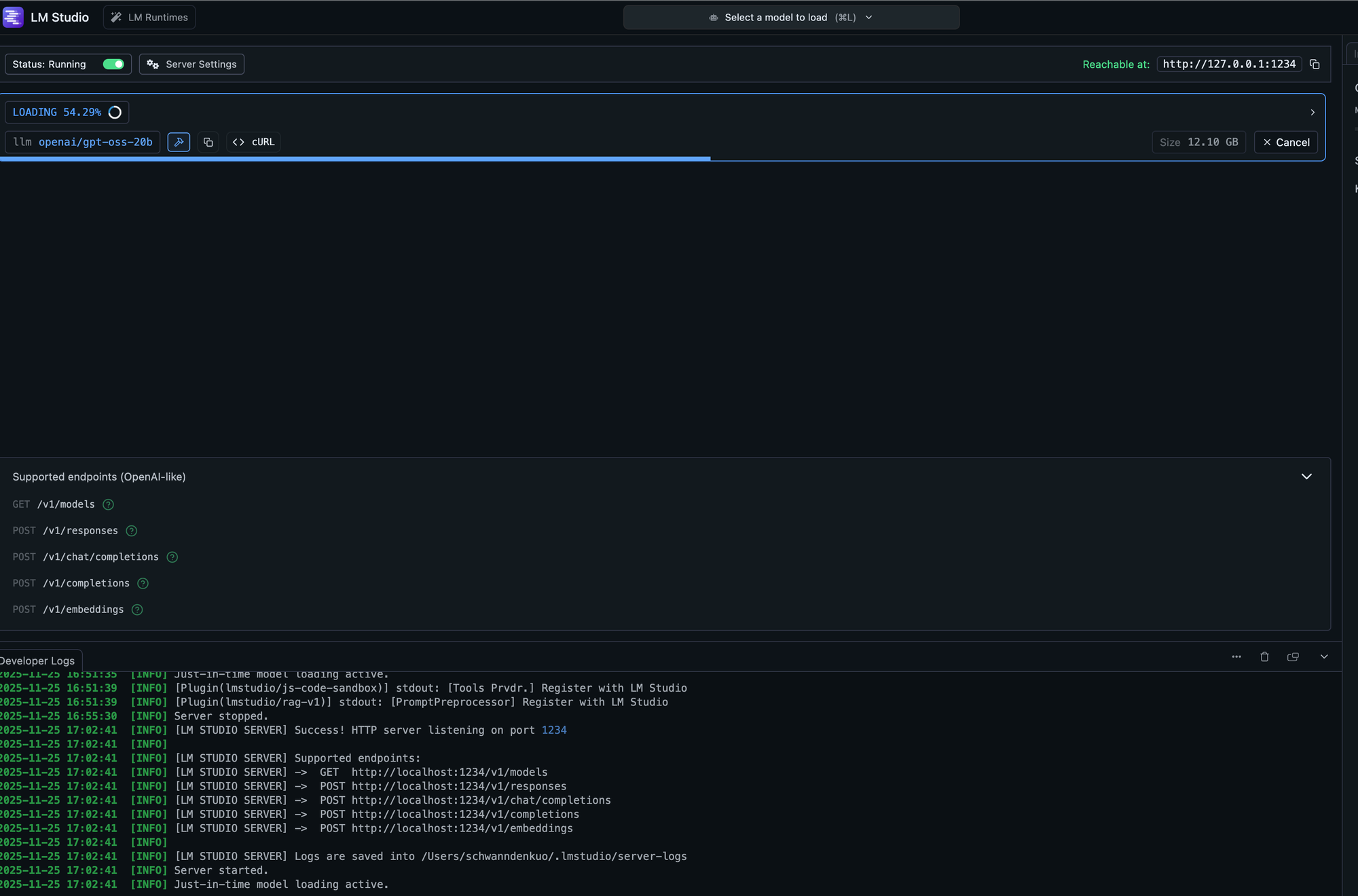Open developer logs in separate window

pyautogui.click(x=1293, y=656)
